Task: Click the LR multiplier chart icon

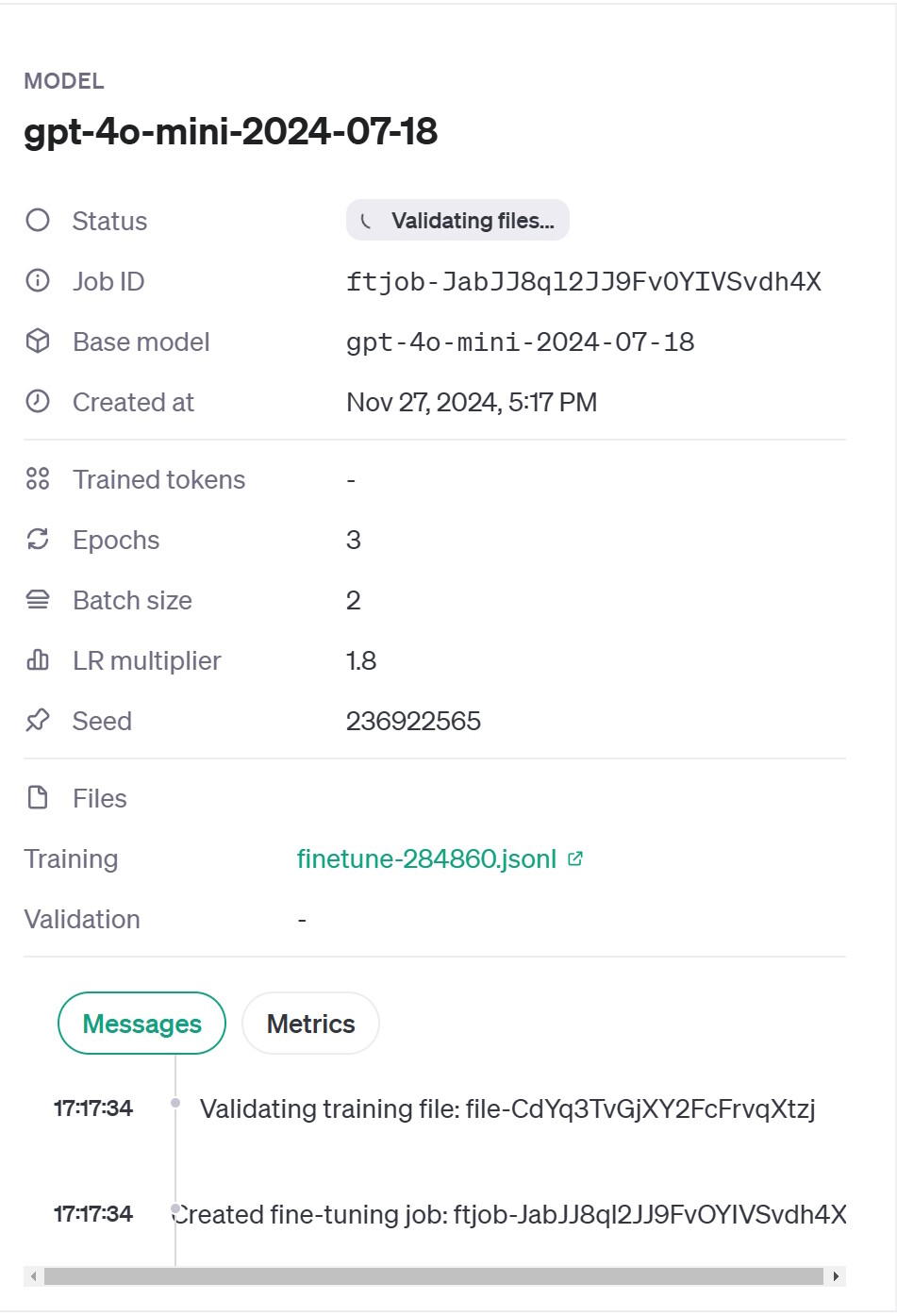Action: pos(38,659)
